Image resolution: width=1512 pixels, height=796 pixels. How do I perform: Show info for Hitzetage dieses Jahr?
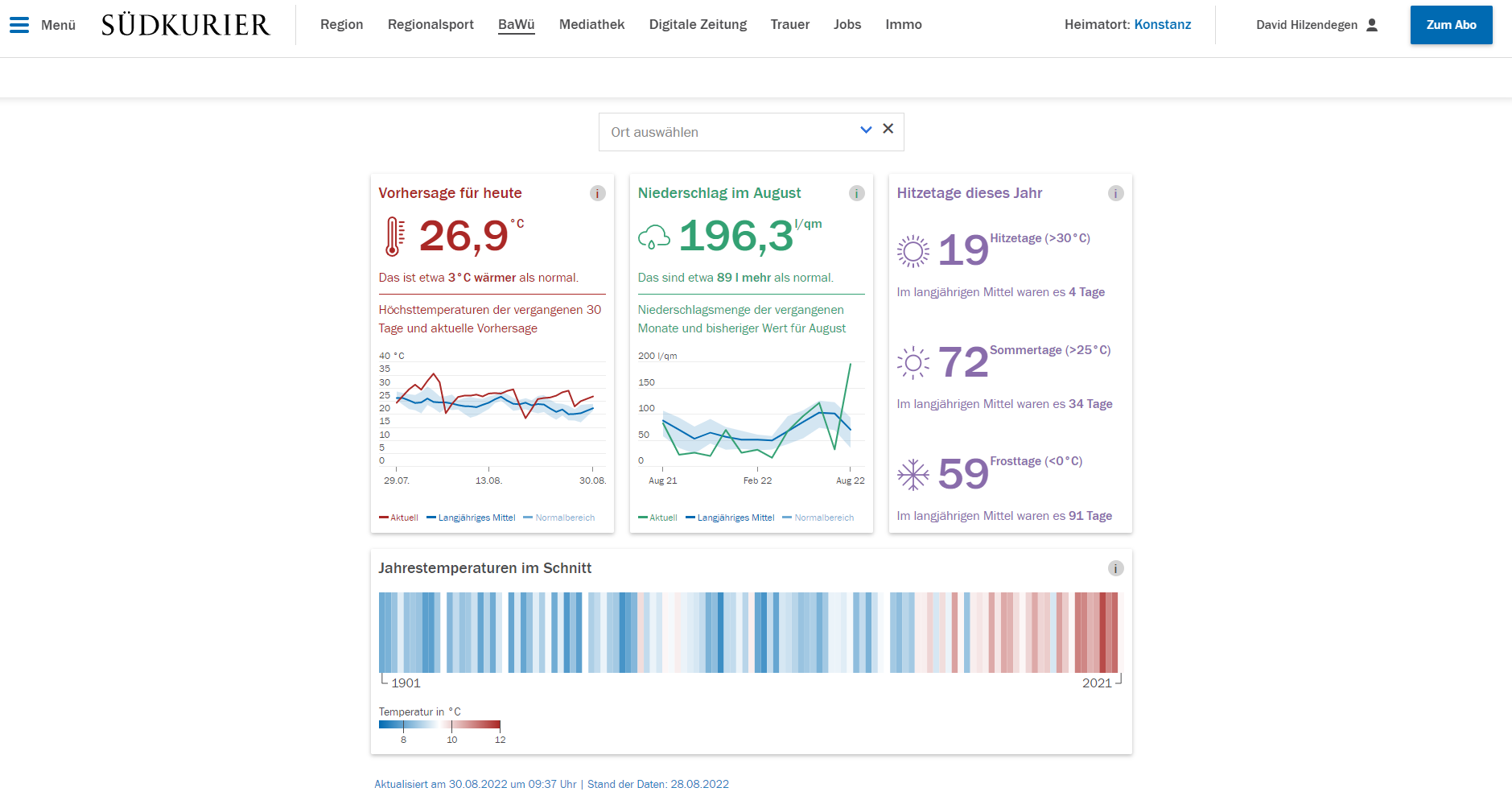tap(1115, 193)
